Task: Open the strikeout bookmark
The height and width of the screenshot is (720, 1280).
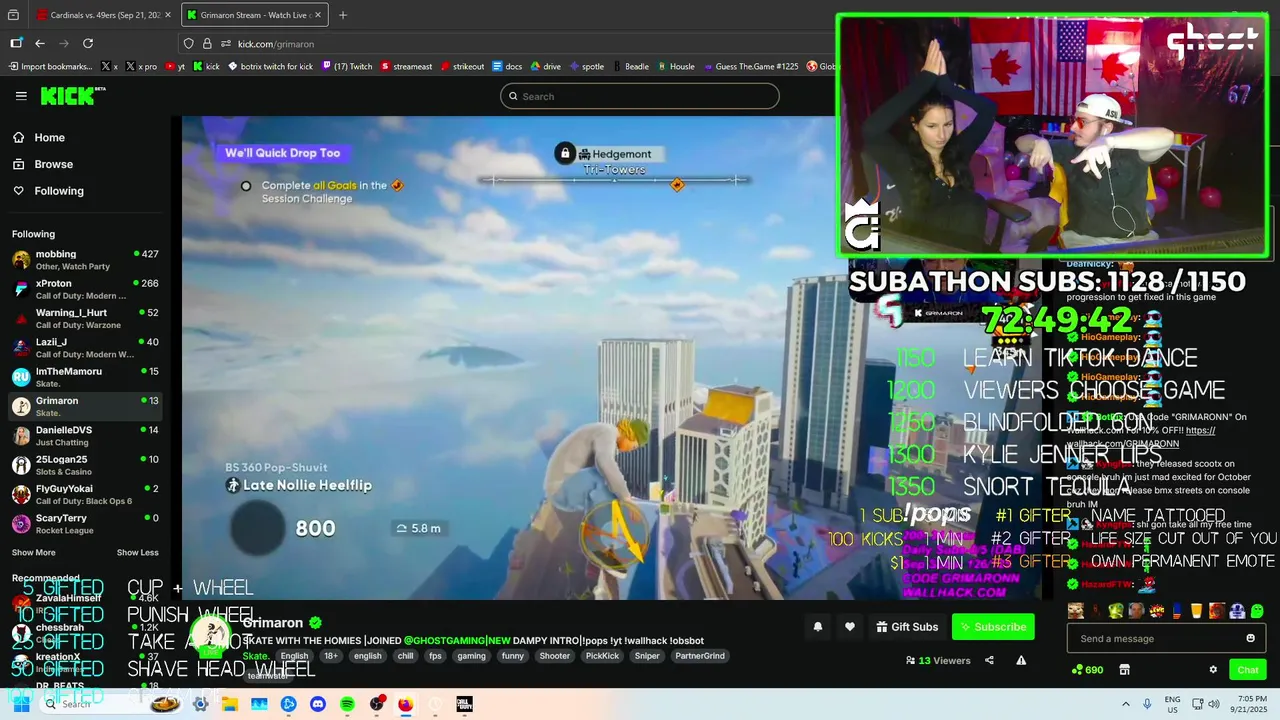Action: coord(462,66)
